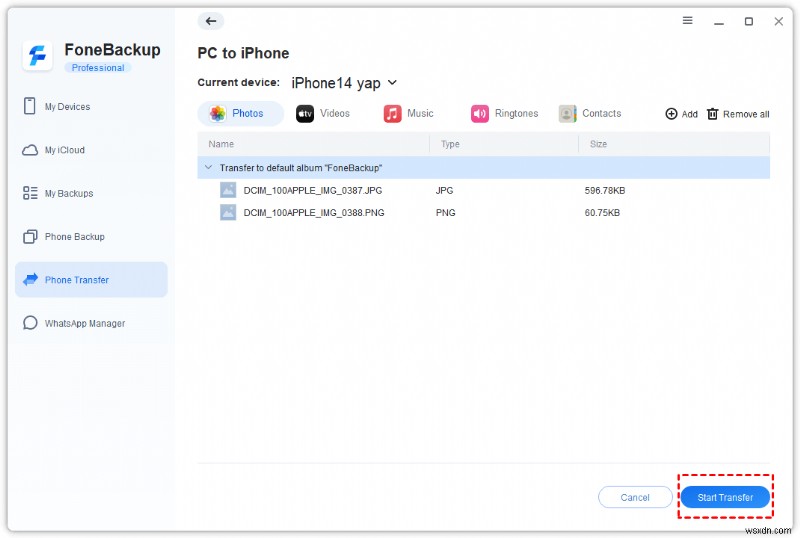Click the Apple TV Videos icon

click(x=305, y=113)
